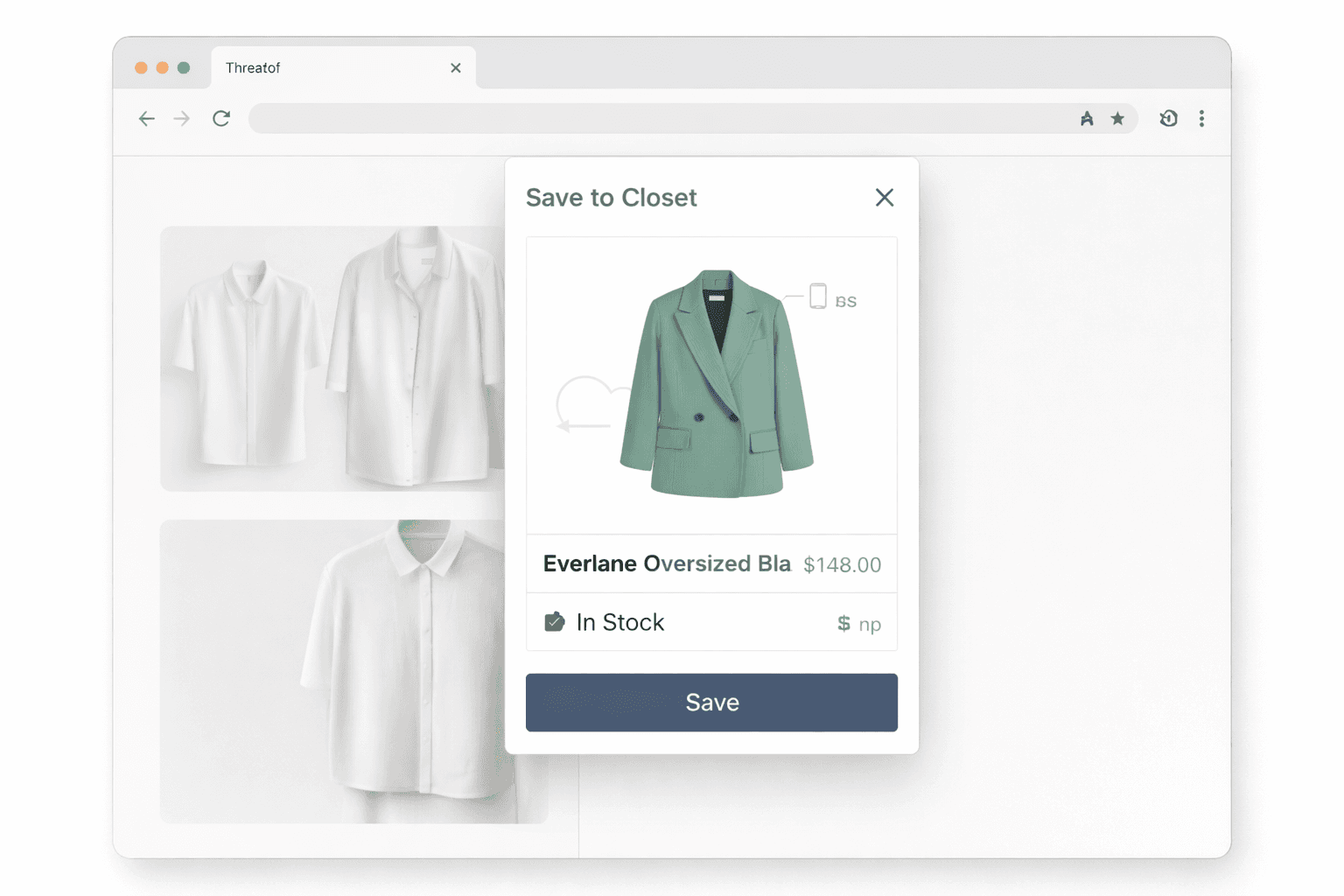Reload the page with the refresh icon
The image size is (1344, 896).
point(221,118)
